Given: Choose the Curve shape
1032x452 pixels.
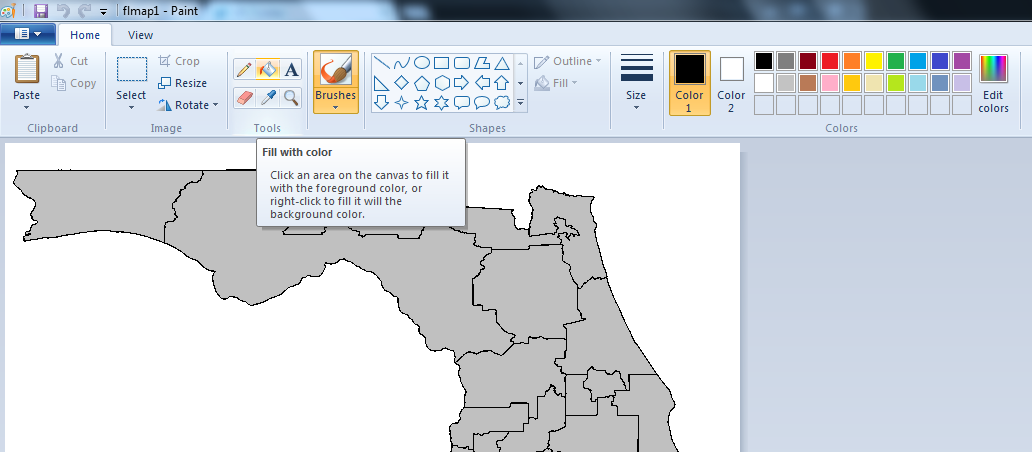Looking at the screenshot, I should pos(401,63).
